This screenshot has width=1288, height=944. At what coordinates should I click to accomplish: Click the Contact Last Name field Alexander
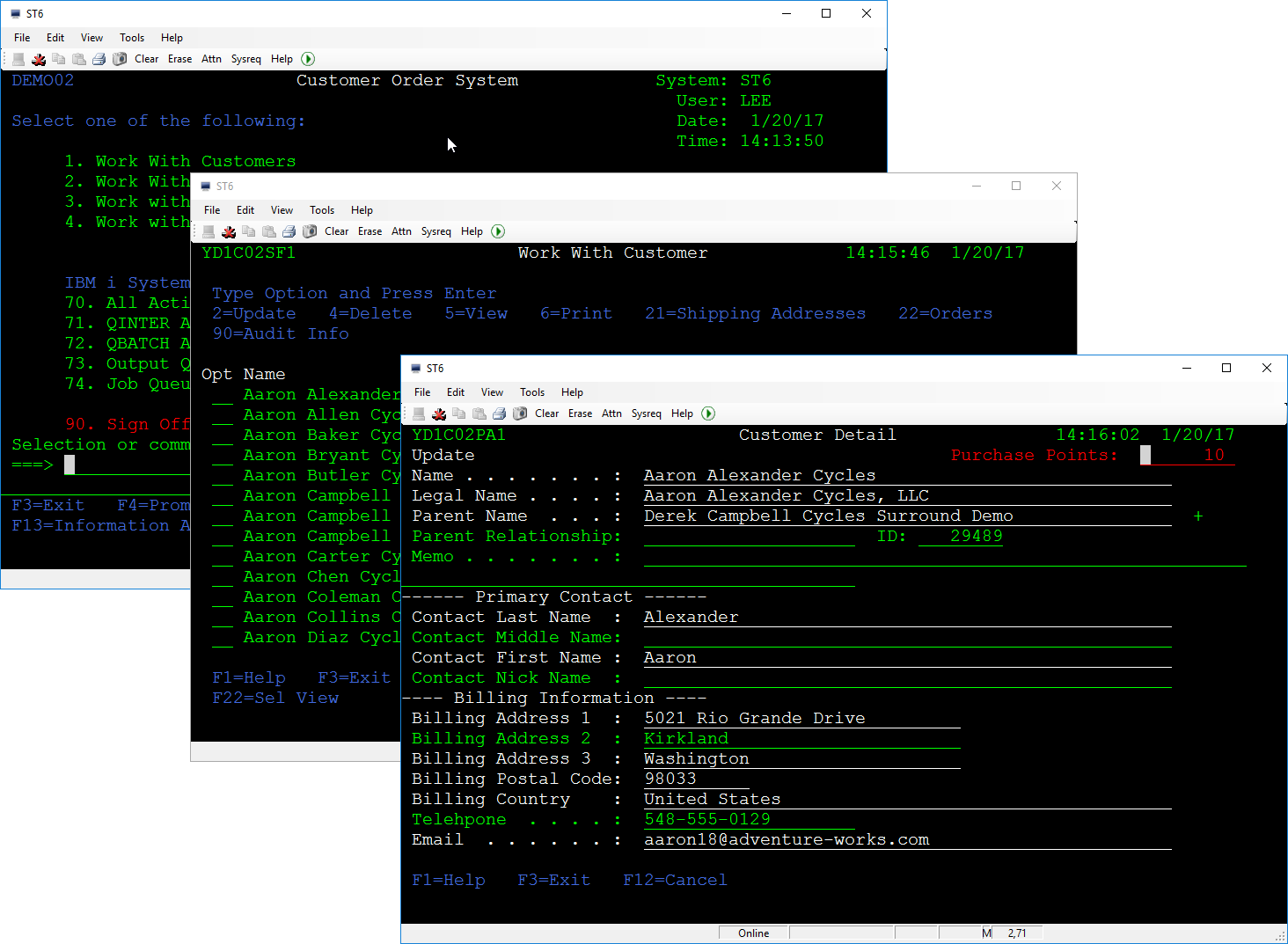[907, 618]
